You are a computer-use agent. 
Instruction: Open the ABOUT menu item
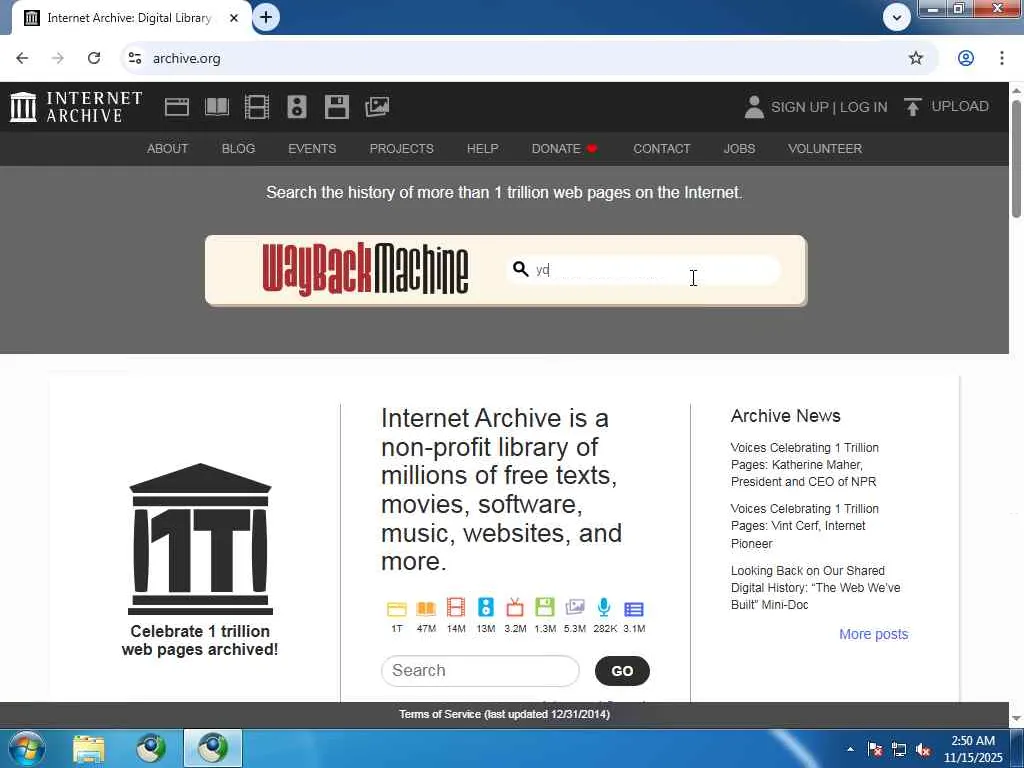coord(167,148)
